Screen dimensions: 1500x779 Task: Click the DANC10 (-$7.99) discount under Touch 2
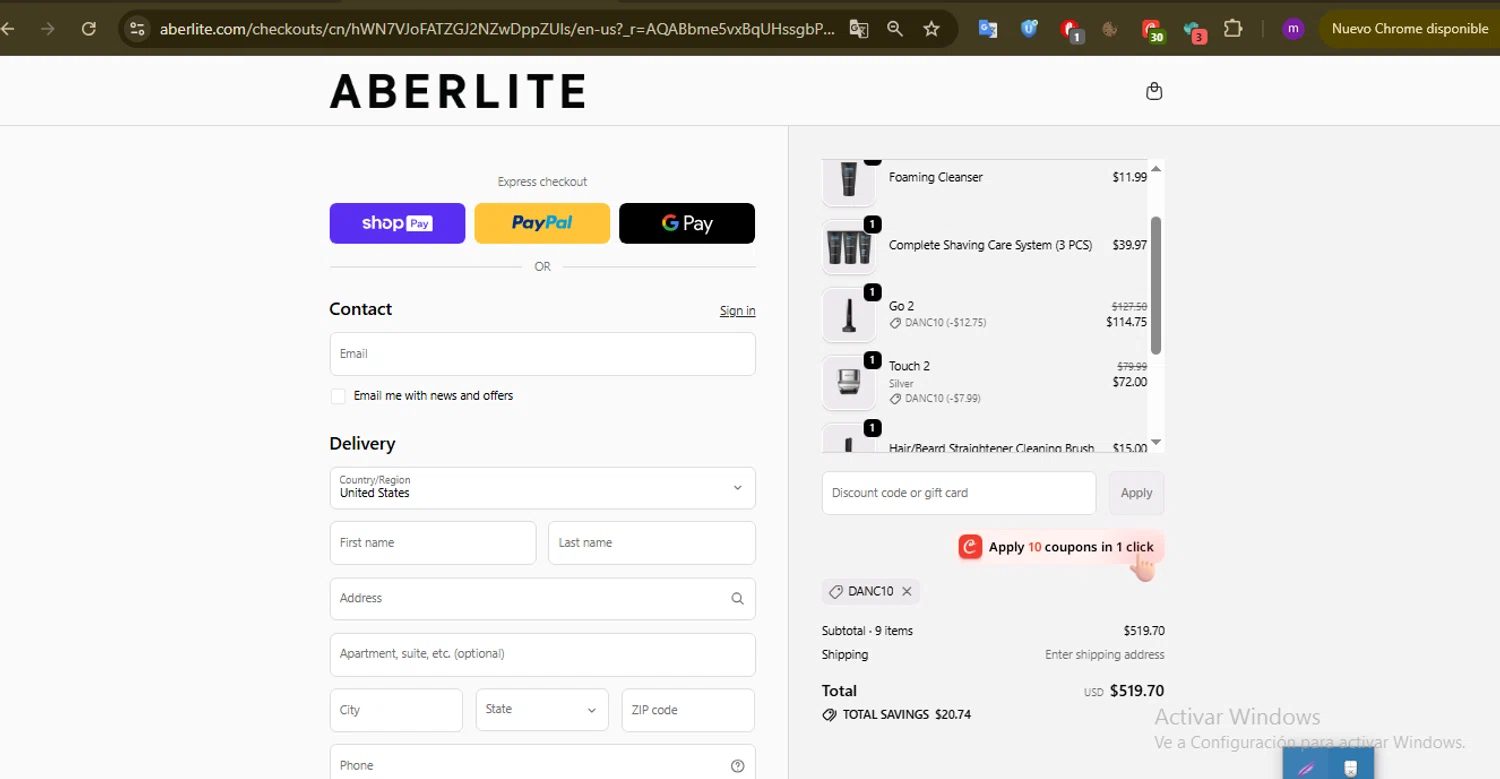(x=935, y=398)
